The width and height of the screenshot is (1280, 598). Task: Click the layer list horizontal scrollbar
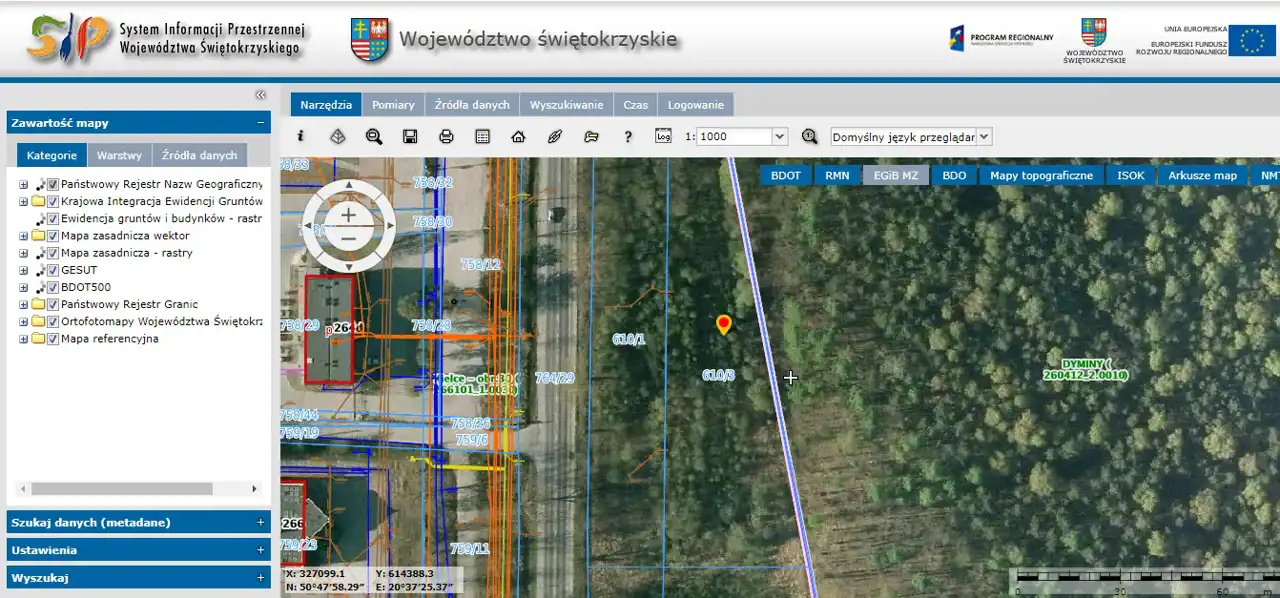pos(122,489)
